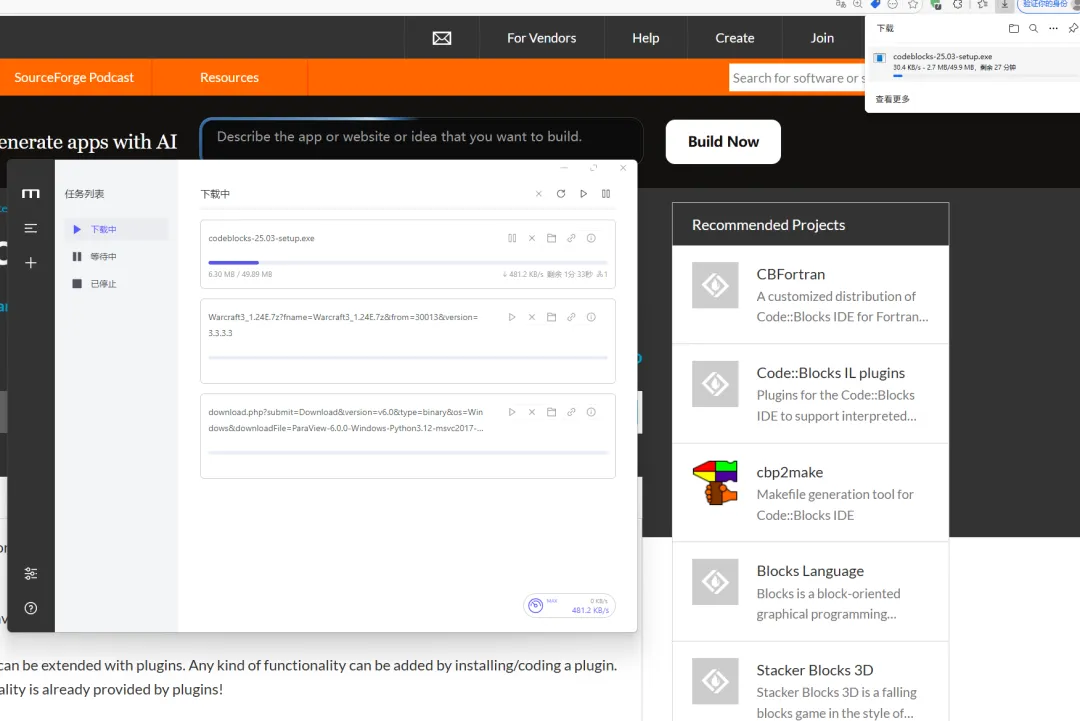Screen dimensions: 1080x721
Task: Remove the Warcraft3_1.24E.7z task
Action: click(532, 317)
